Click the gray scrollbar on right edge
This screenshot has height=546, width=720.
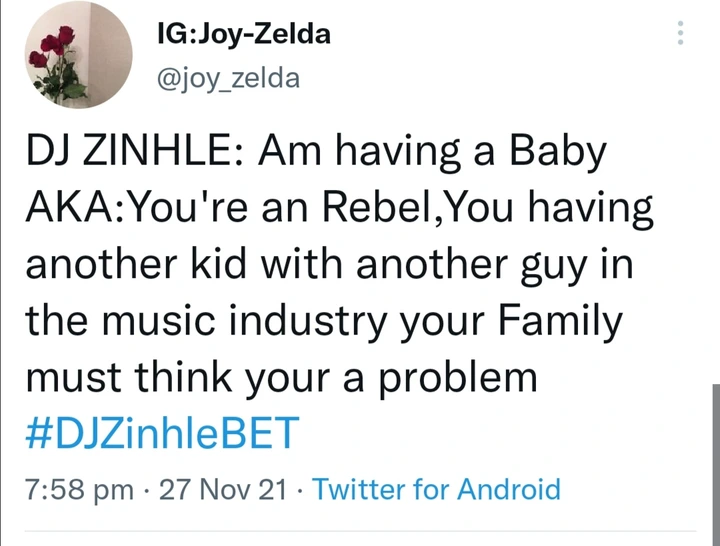point(716,465)
